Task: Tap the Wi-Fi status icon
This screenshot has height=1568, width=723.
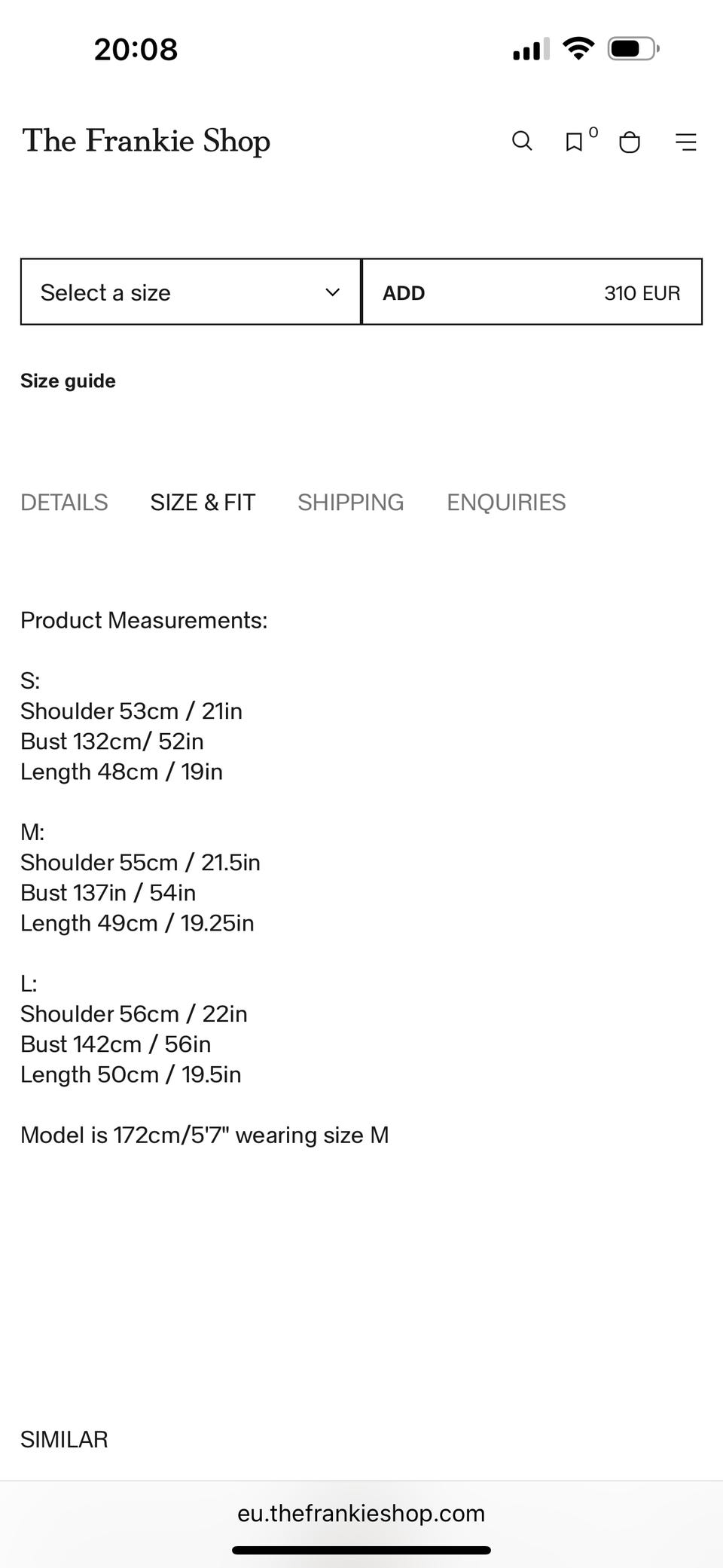Action: click(x=578, y=49)
